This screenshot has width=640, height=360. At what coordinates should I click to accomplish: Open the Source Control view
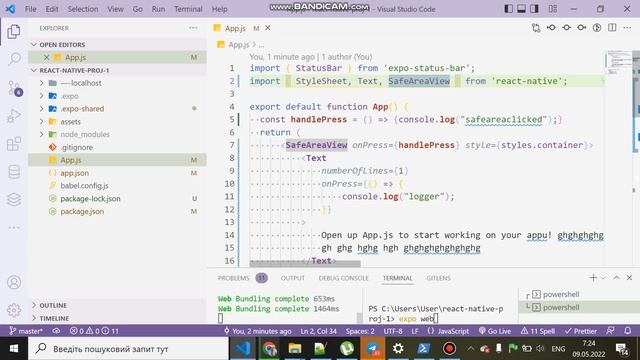coord(14,88)
